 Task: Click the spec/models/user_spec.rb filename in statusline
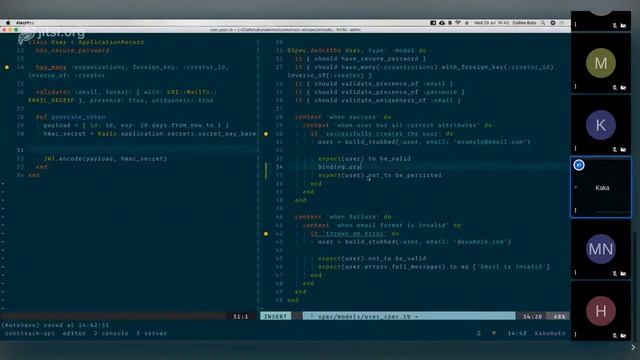(364, 316)
